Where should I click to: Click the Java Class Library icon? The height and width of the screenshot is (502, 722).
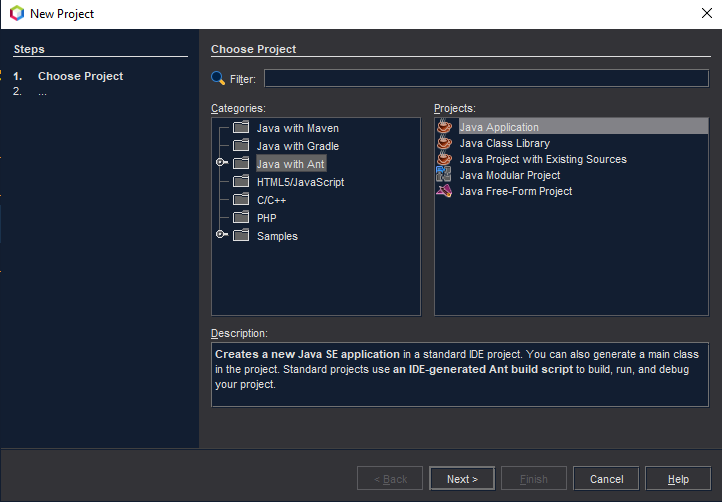coord(444,143)
